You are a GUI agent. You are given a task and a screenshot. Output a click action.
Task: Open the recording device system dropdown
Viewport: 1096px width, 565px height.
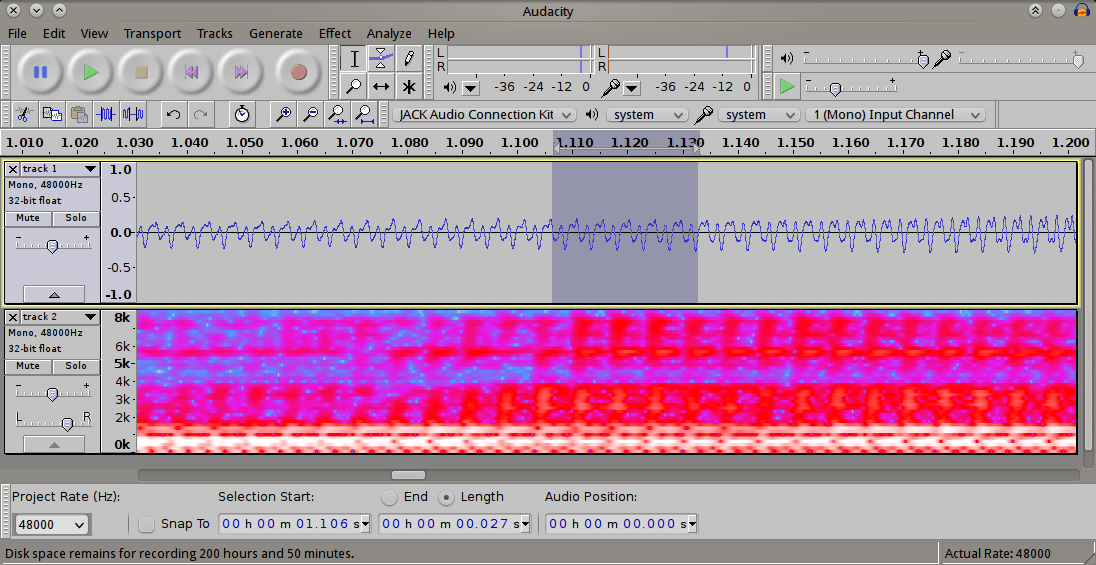pyautogui.click(x=758, y=115)
